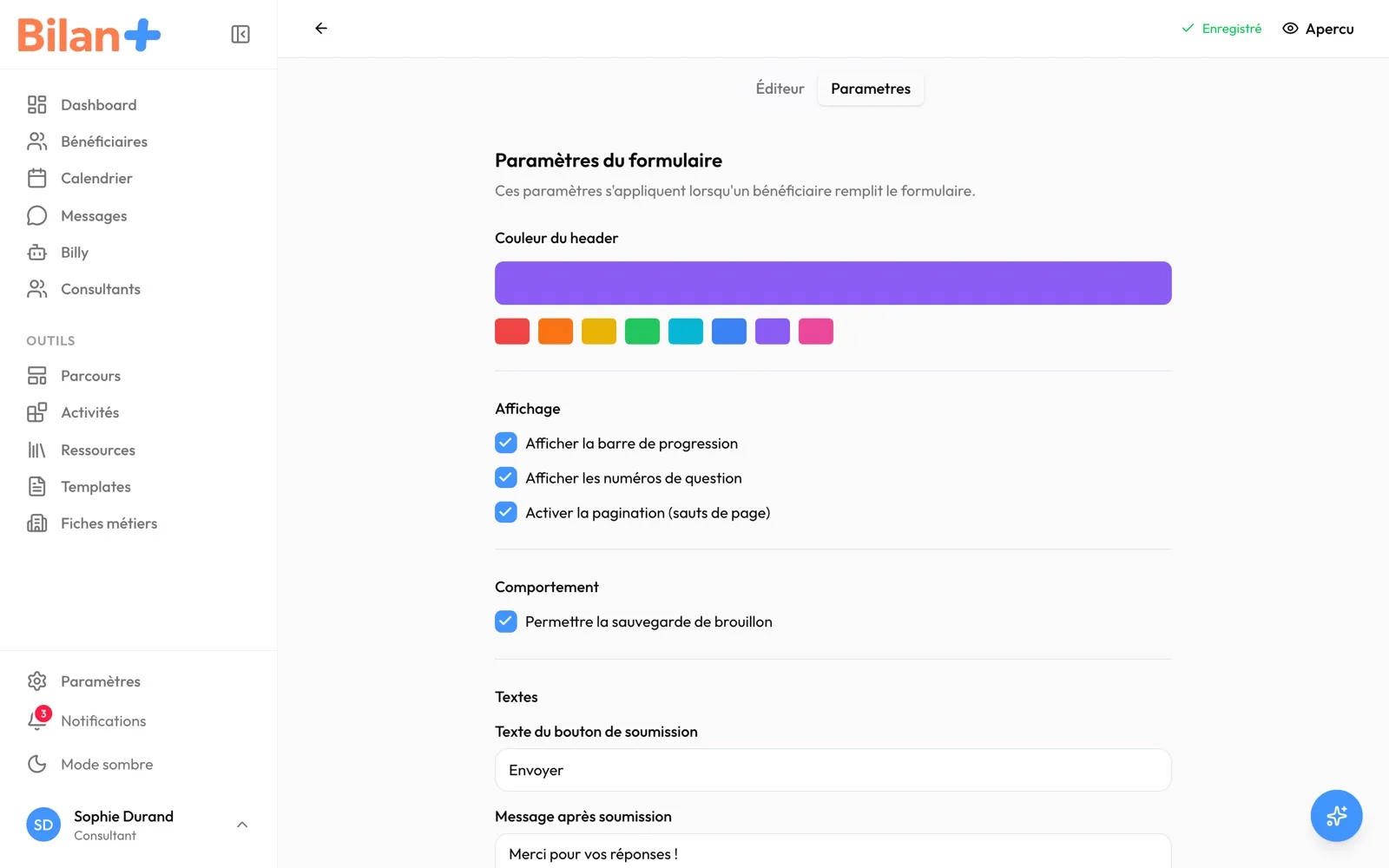Click the back arrow icon
The width and height of the screenshot is (1389, 868).
point(321,29)
